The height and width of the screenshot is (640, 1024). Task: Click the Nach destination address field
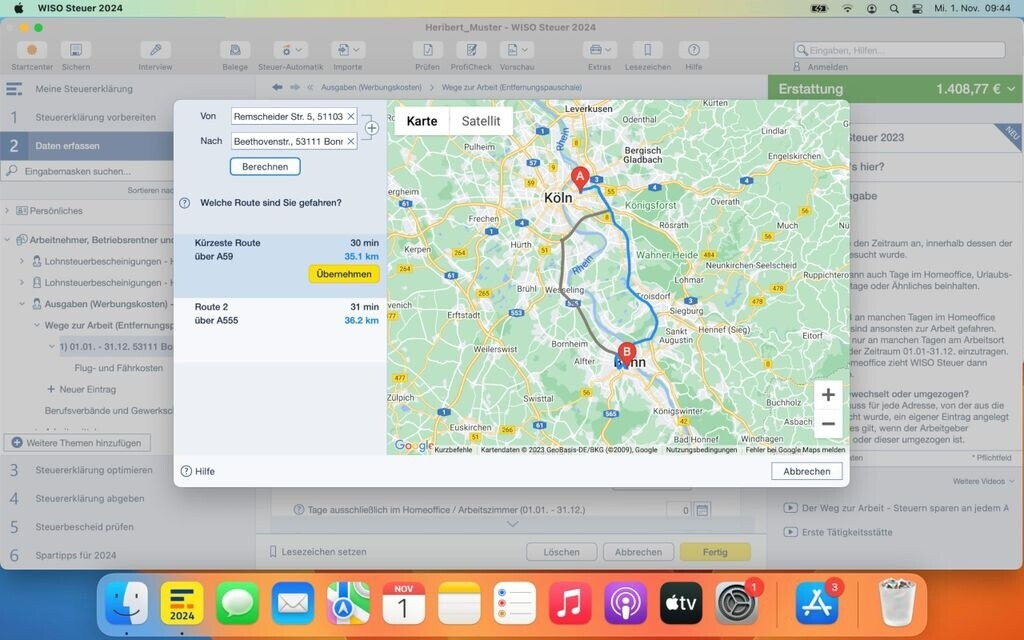pyautogui.click(x=288, y=142)
